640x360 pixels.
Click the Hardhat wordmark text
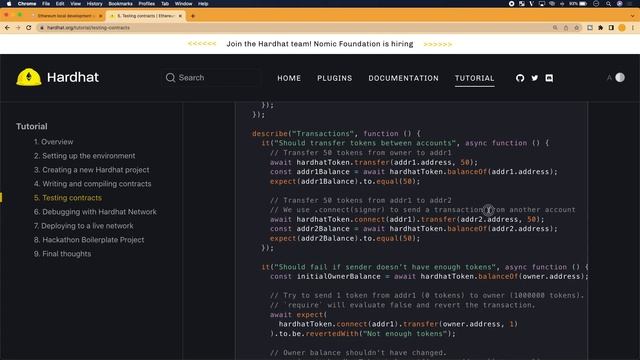pyautogui.click(x=73, y=77)
